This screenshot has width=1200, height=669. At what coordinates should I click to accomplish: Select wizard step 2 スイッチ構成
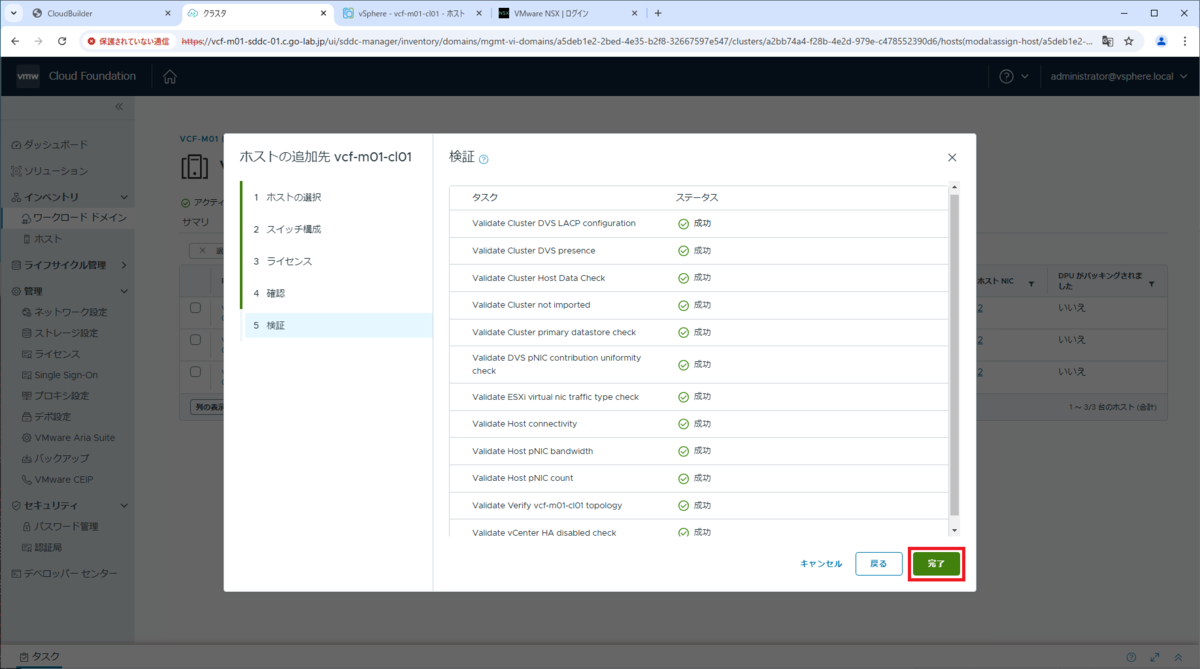(337, 229)
